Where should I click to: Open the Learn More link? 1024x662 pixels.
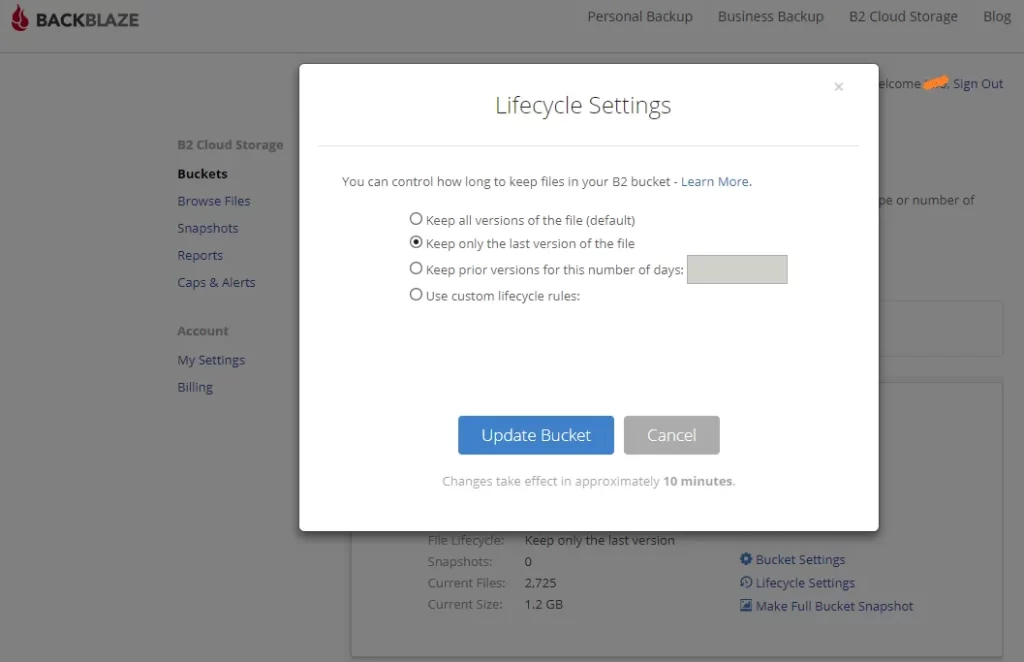click(x=714, y=181)
